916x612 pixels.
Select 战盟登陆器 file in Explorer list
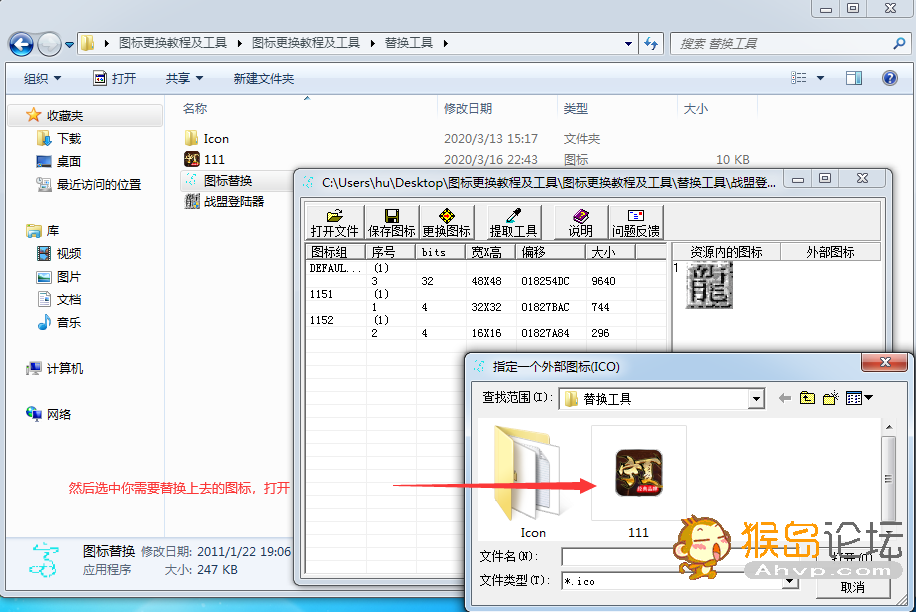tap(234, 201)
